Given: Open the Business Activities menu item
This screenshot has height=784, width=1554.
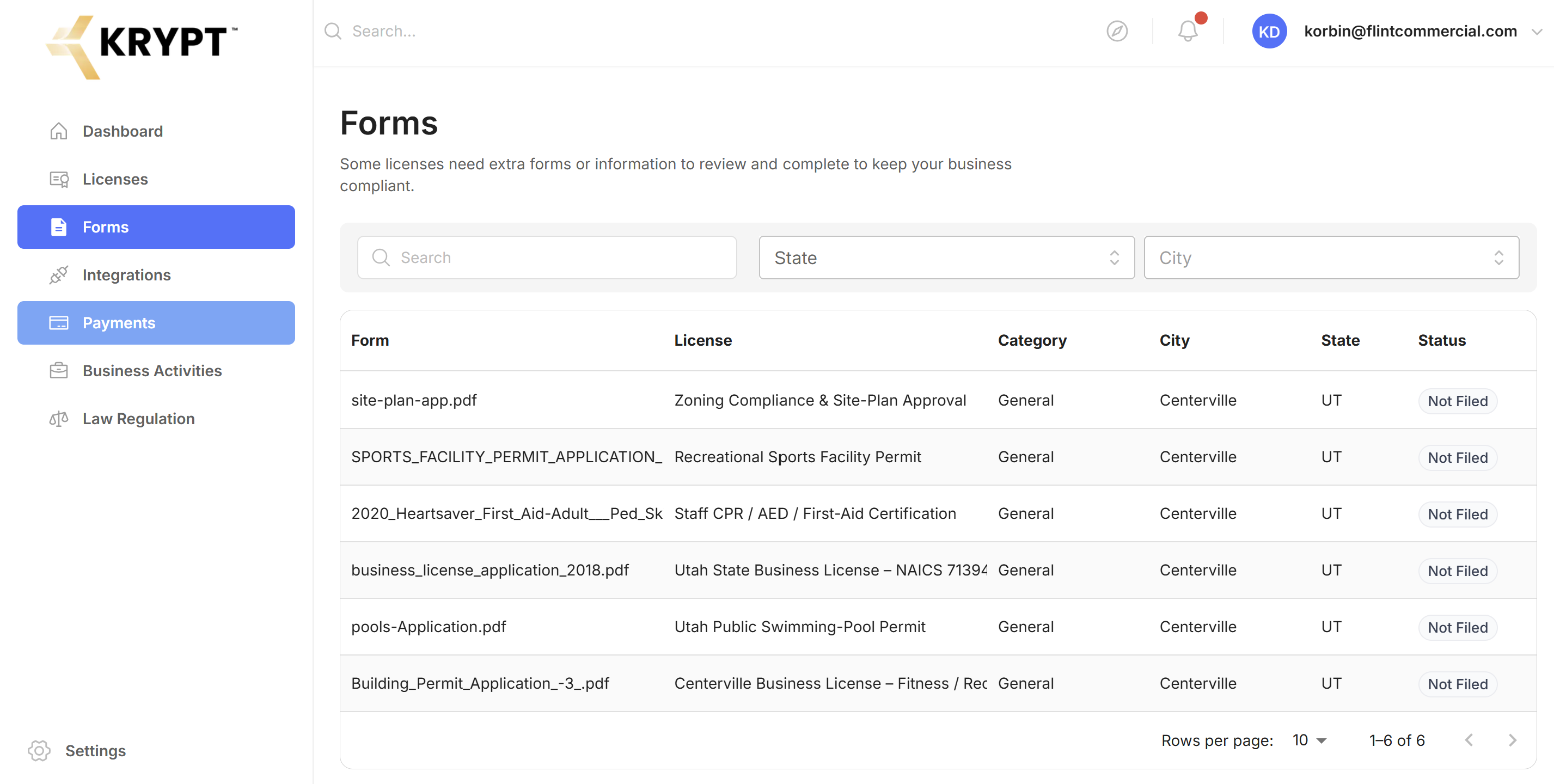Looking at the screenshot, I should point(156,370).
